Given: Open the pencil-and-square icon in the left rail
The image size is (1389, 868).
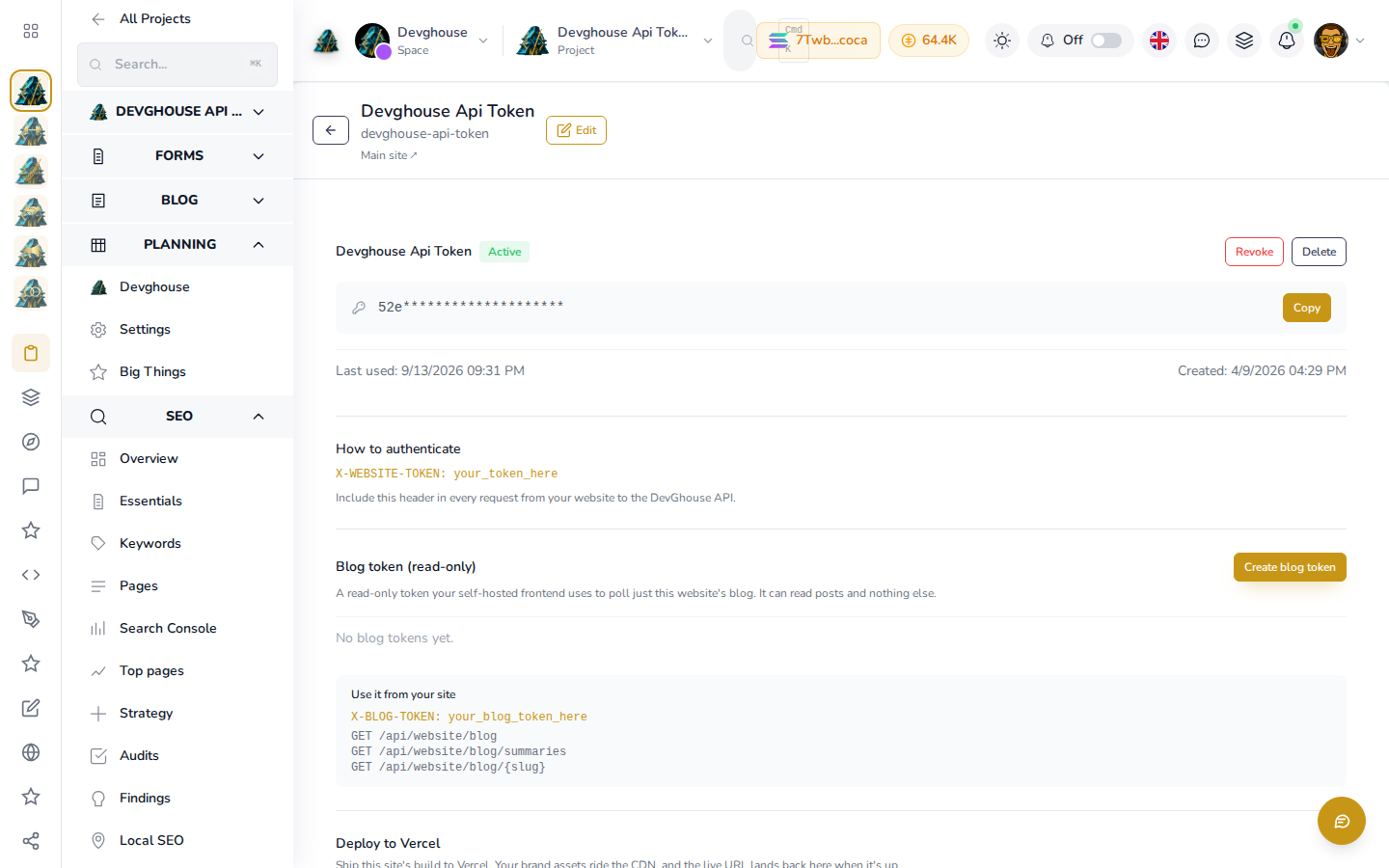Looking at the screenshot, I should coord(31,708).
